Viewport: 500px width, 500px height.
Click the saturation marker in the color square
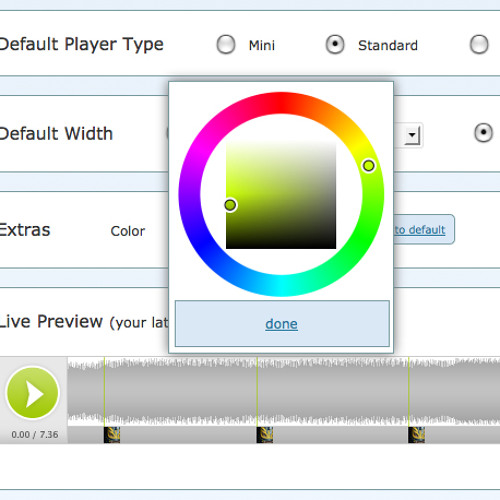[230, 205]
